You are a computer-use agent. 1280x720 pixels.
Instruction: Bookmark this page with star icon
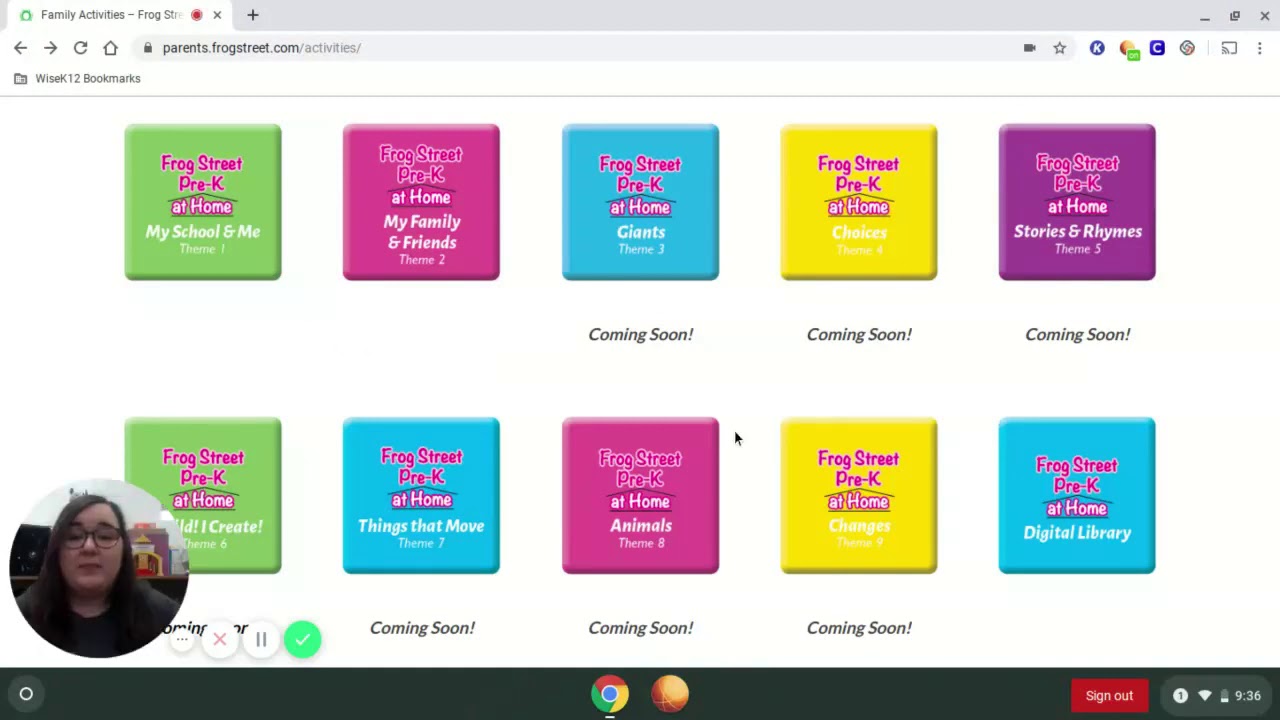(x=1059, y=48)
